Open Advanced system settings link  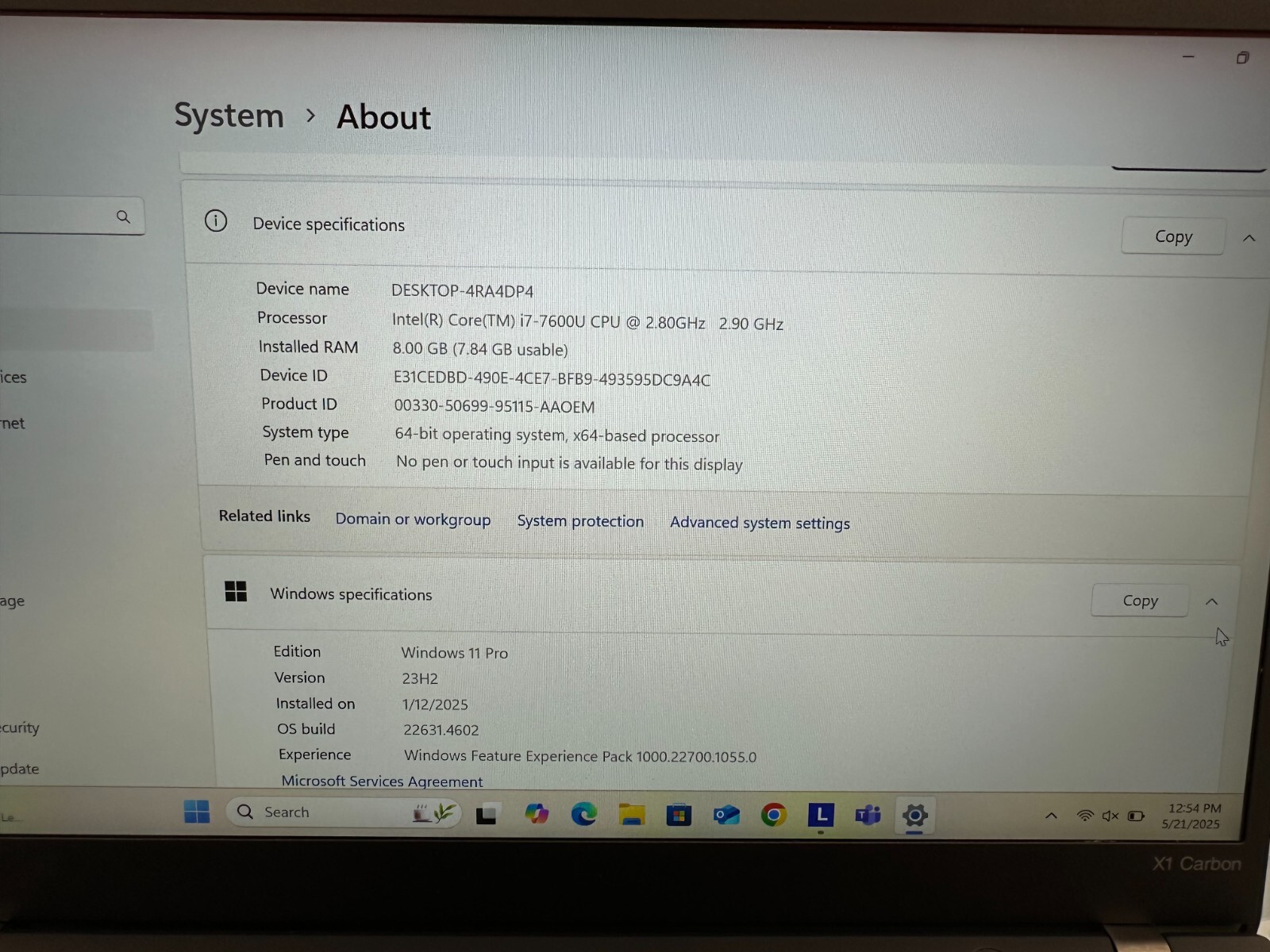coord(760,522)
